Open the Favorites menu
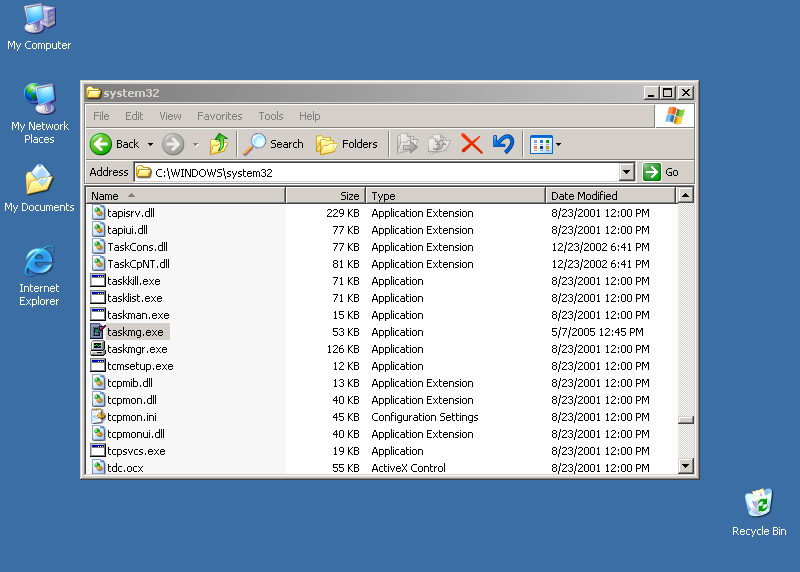The height and width of the screenshot is (572, 800). click(x=219, y=116)
